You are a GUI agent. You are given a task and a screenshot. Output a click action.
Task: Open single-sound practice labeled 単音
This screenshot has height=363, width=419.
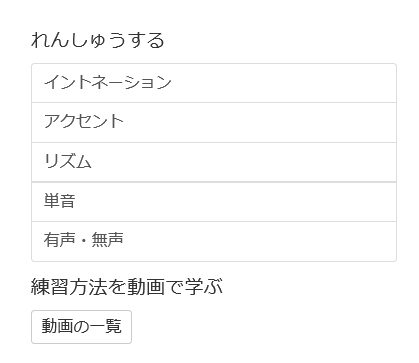[214, 202]
